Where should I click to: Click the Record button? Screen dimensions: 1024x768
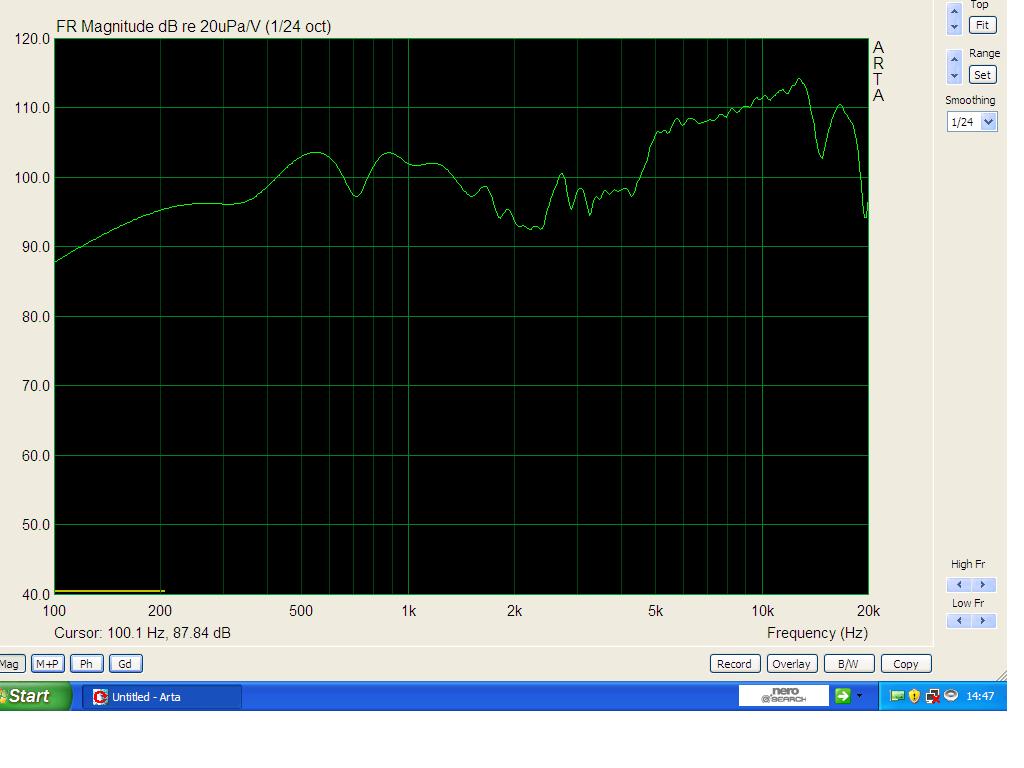735,664
